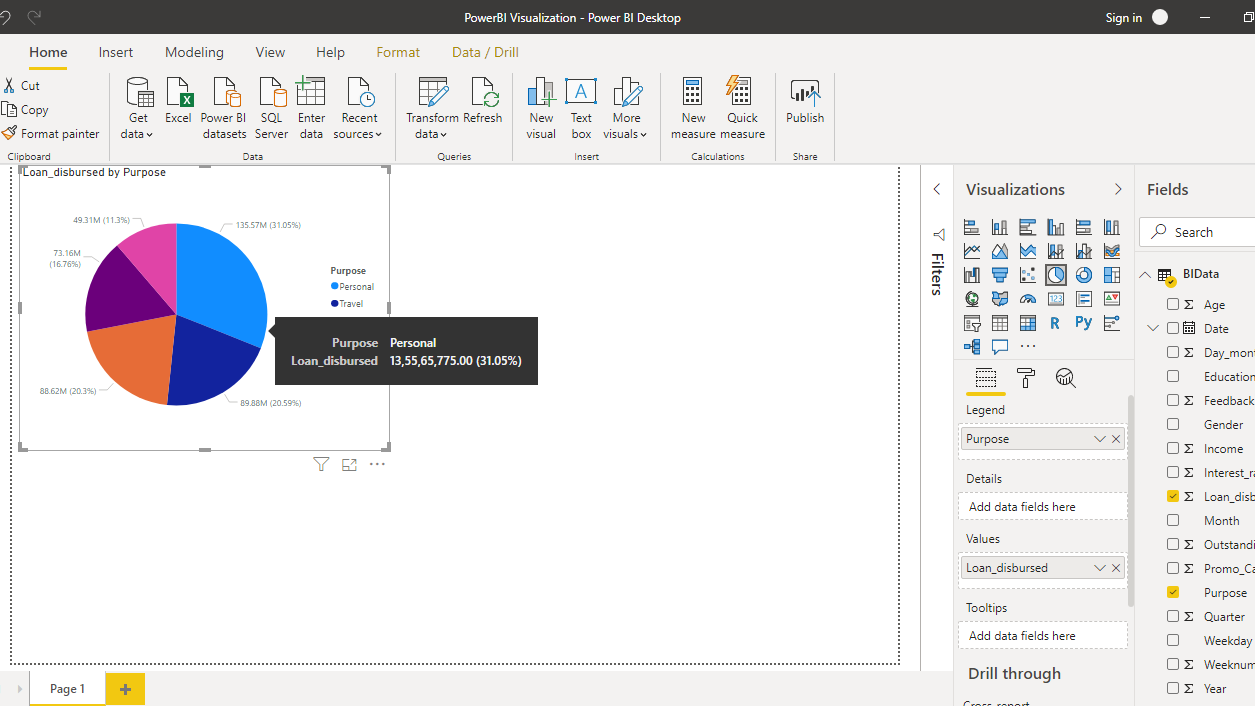Viewport: 1255px width, 706px height.
Task: Open Enter data table tool
Action: (x=311, y=108)
